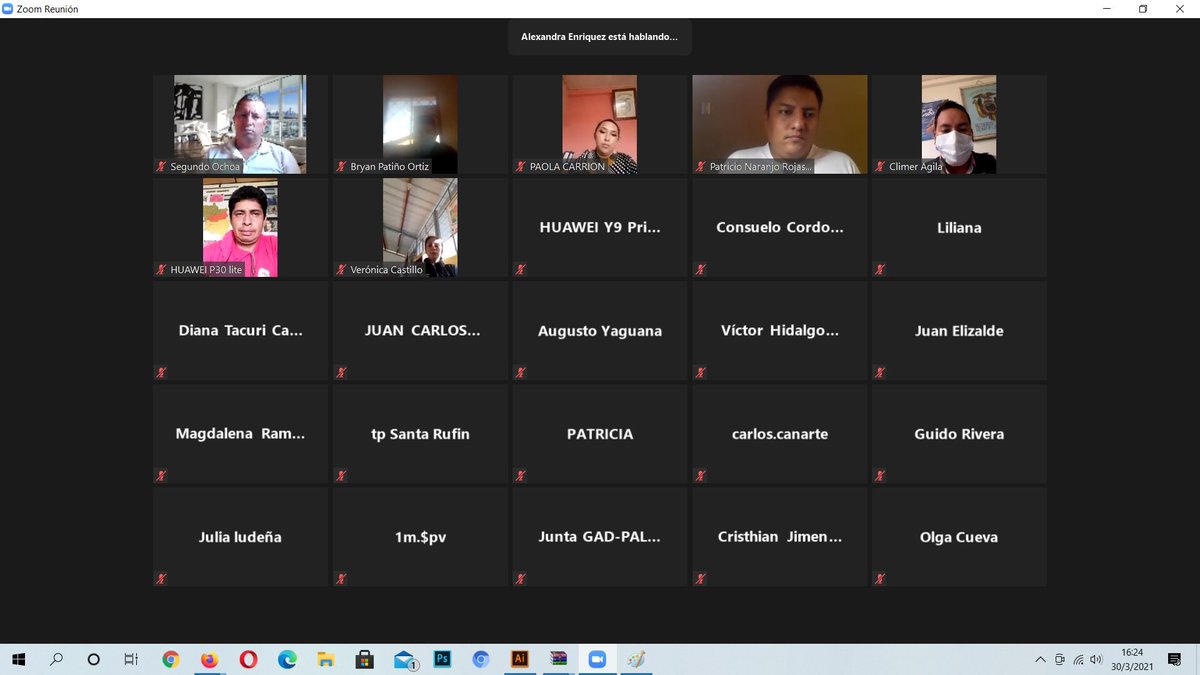Image resolution: width=1200 pixels, height=675 pixels.
Task: Click the muted mic icon on carlos.canarte tile
Action: point(701,475)
